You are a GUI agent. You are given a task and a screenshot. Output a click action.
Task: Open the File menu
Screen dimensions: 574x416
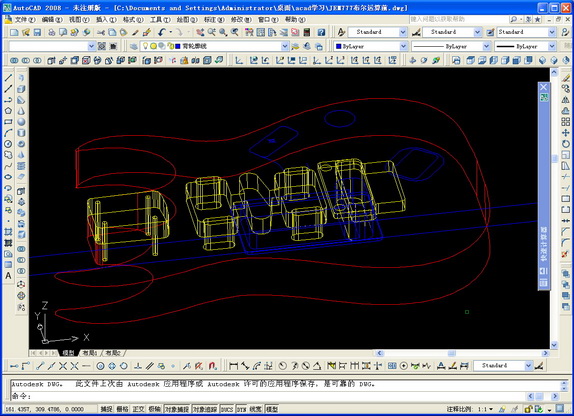click(x=24, y=19)
